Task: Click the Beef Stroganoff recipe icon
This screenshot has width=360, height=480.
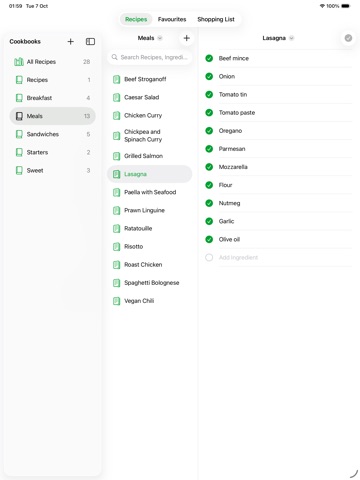Action: (x=116, y=79)
